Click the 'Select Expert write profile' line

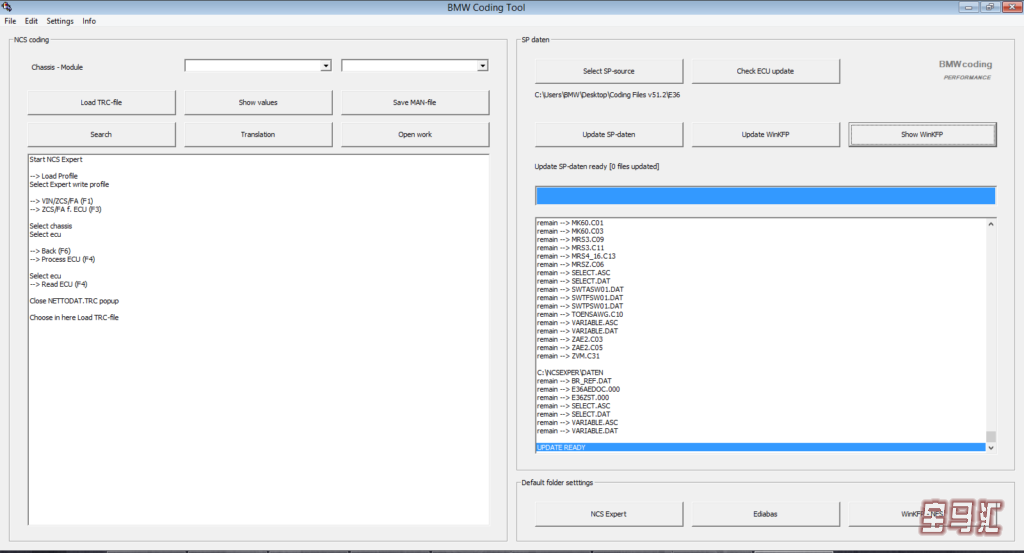69,185
